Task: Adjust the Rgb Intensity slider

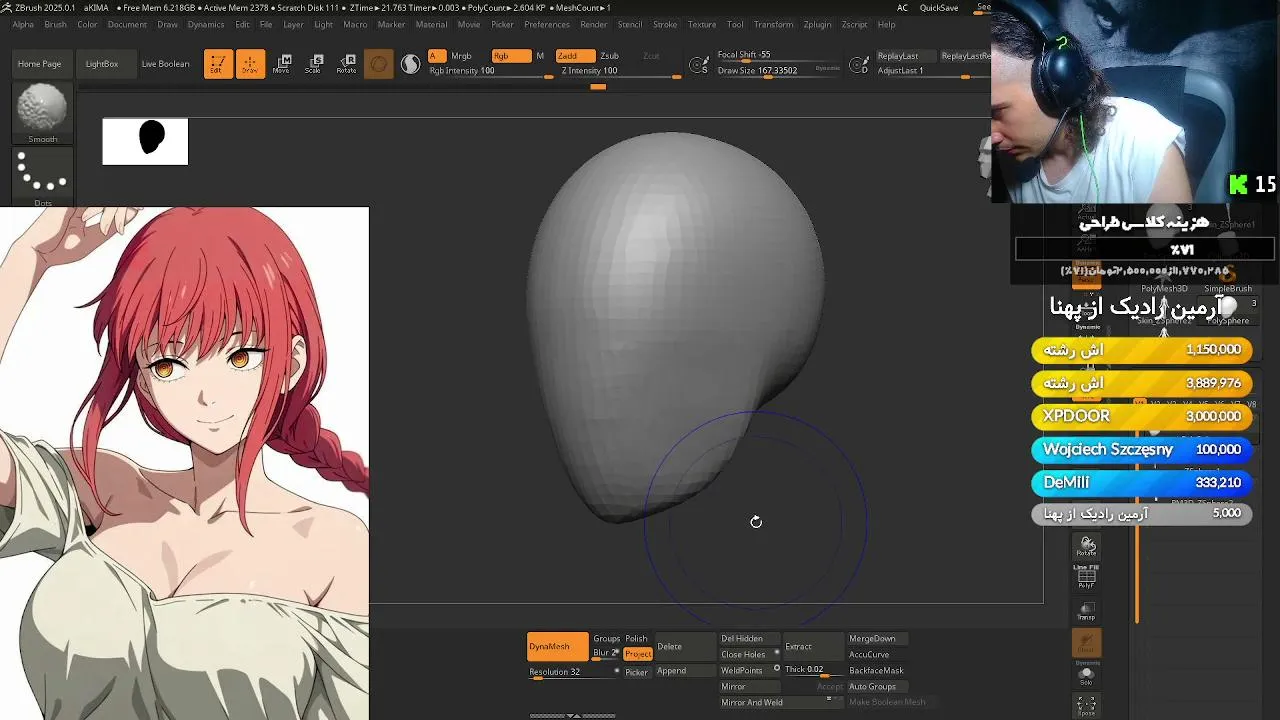Action: (x=491, y=72)
